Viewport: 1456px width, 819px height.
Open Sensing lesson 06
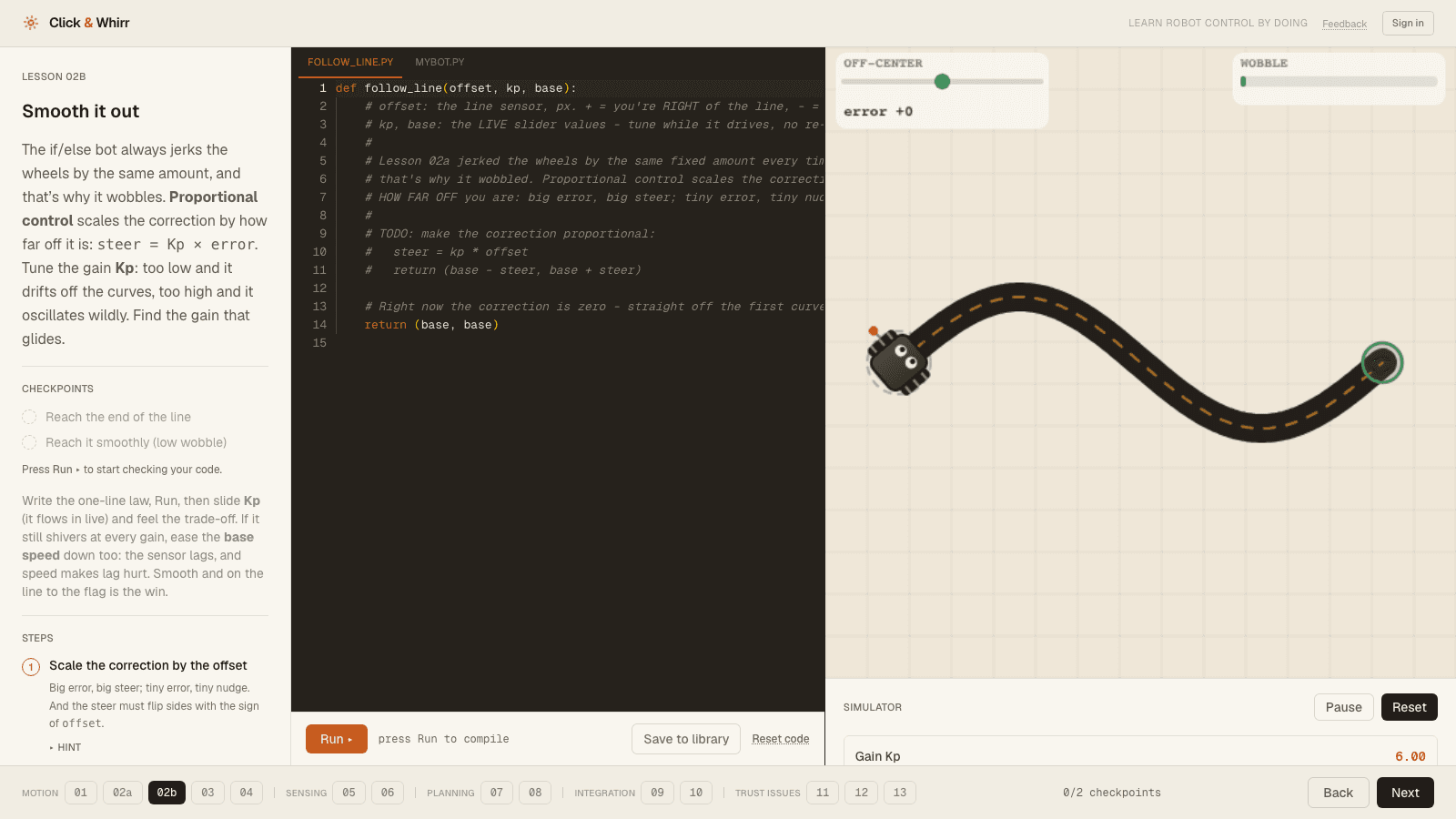point(388,793)
